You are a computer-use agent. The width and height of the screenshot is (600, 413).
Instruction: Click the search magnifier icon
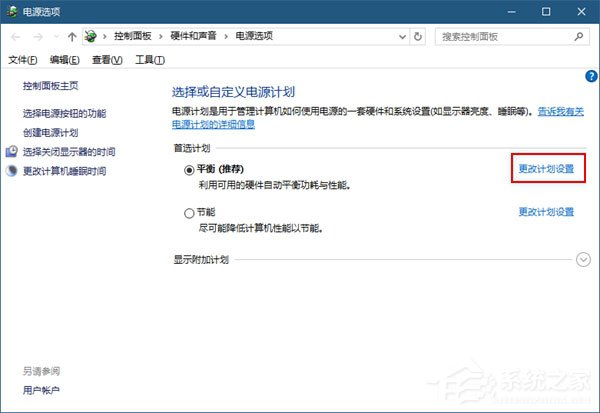pos(579,37)
